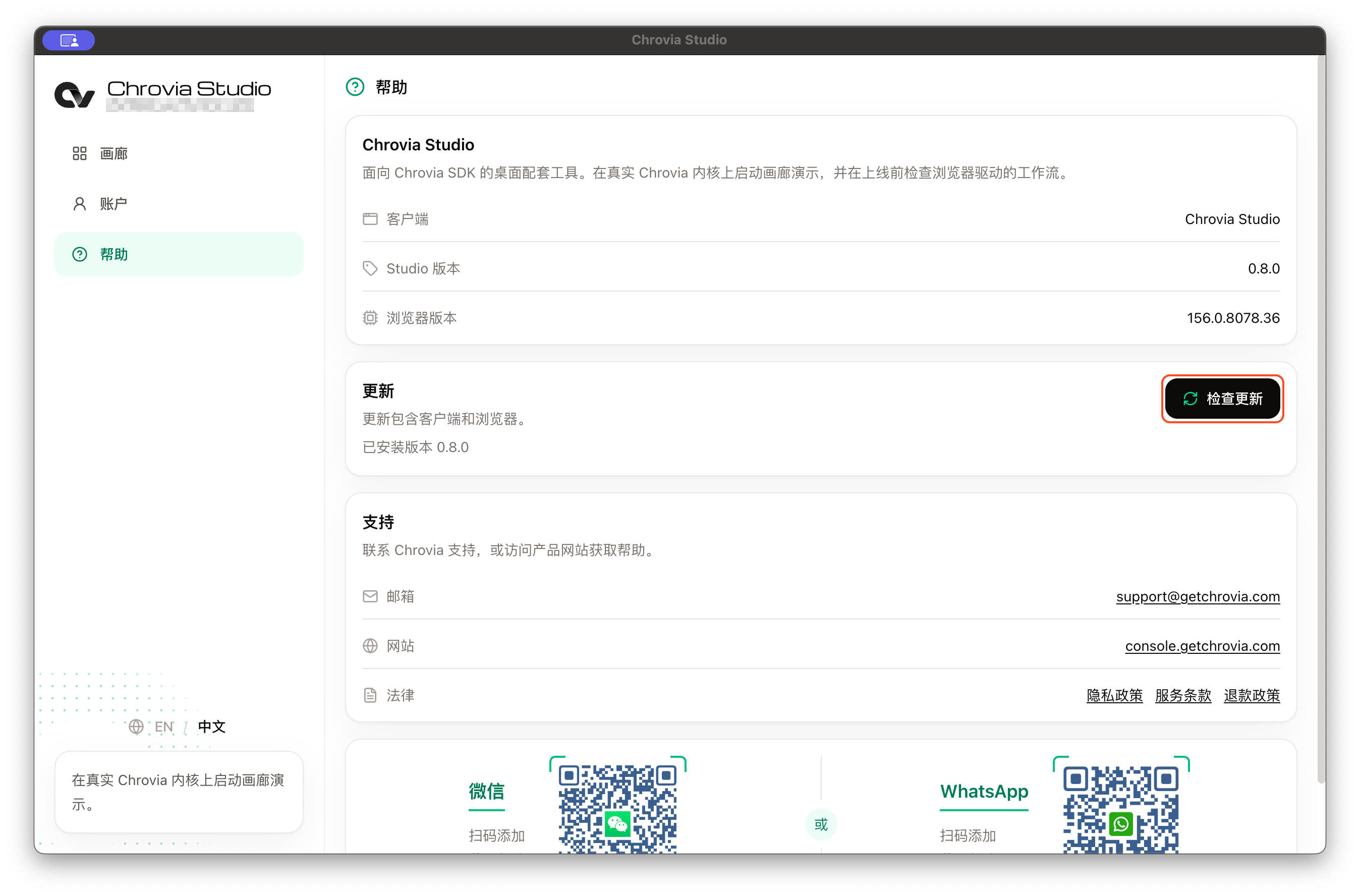Open the 隐私政策 privacy policy link
This screenshot has width=1360, height=896.
tap(1114, 695)
